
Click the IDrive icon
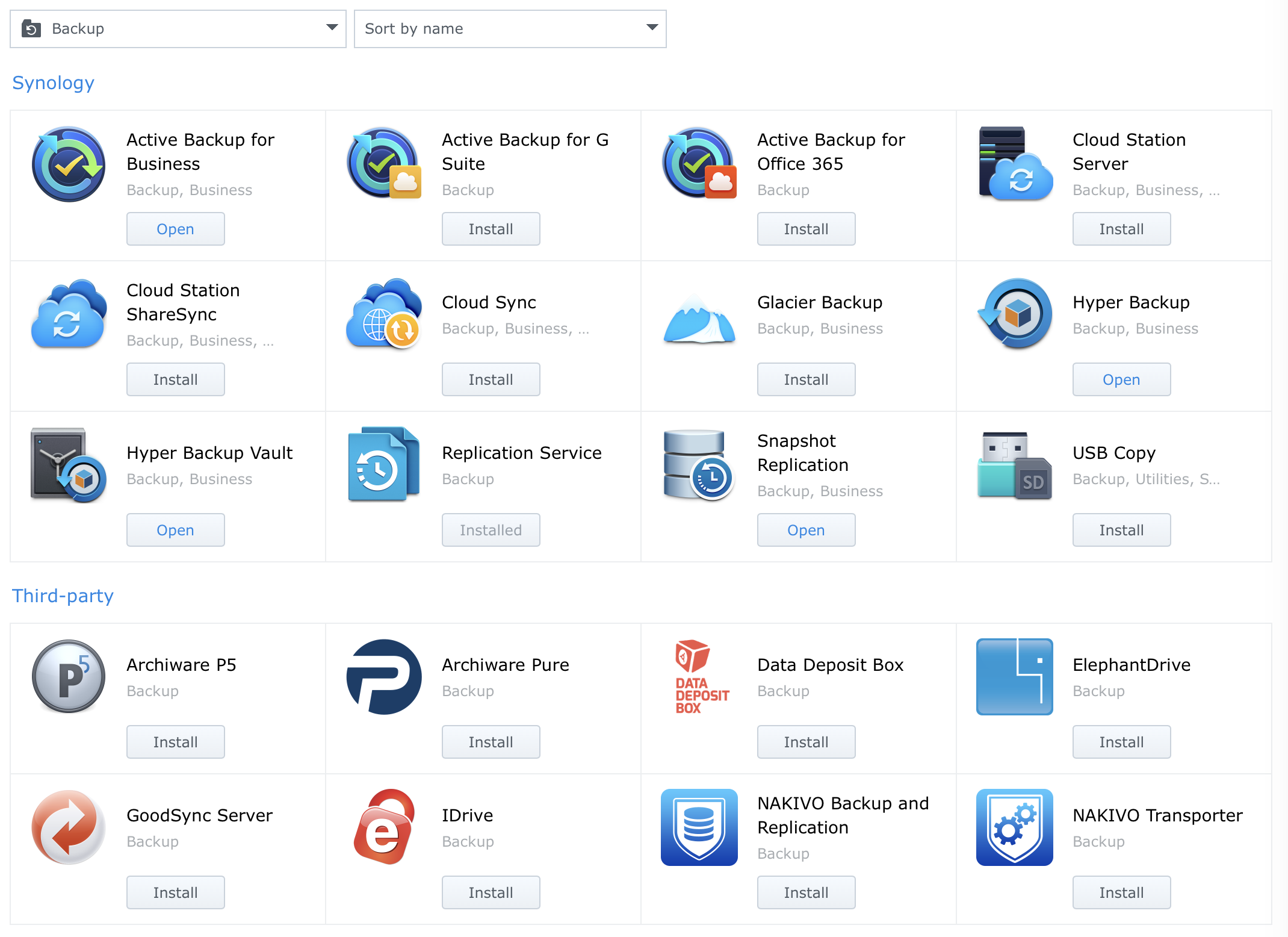tap(384, 827)
